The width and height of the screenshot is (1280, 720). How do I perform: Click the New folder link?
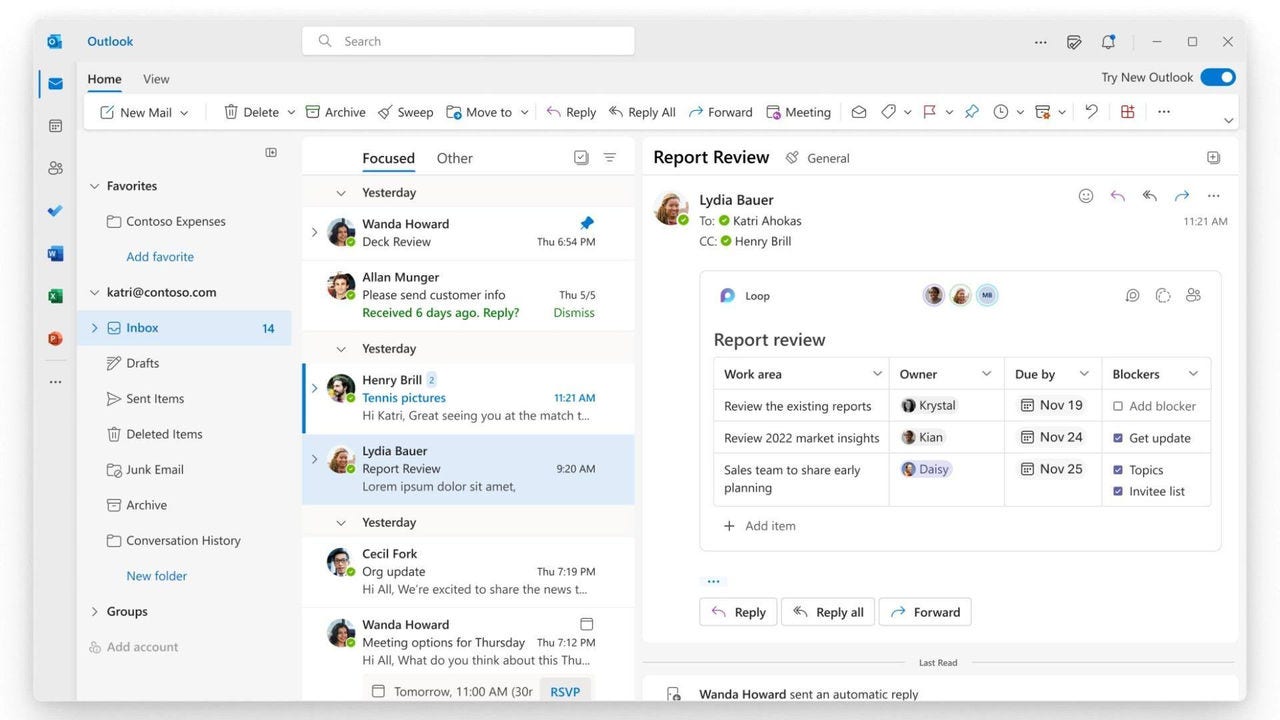[x=157, y=576]
